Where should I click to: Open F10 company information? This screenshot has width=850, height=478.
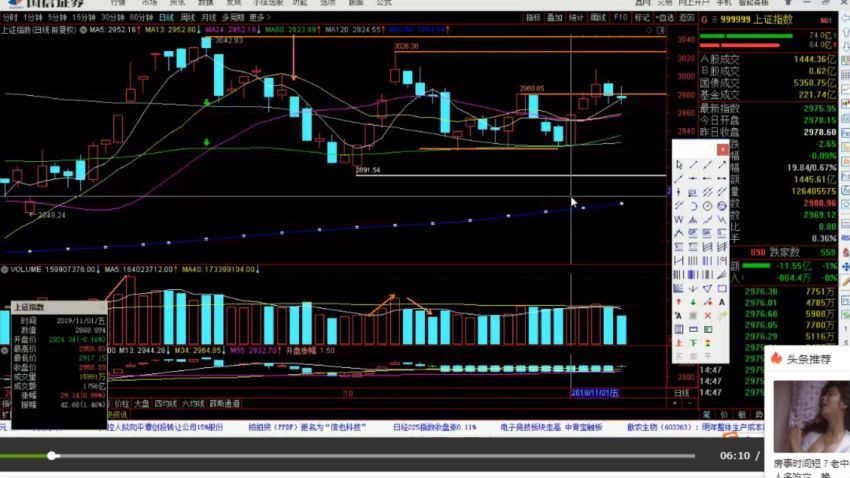pos(620,18)
